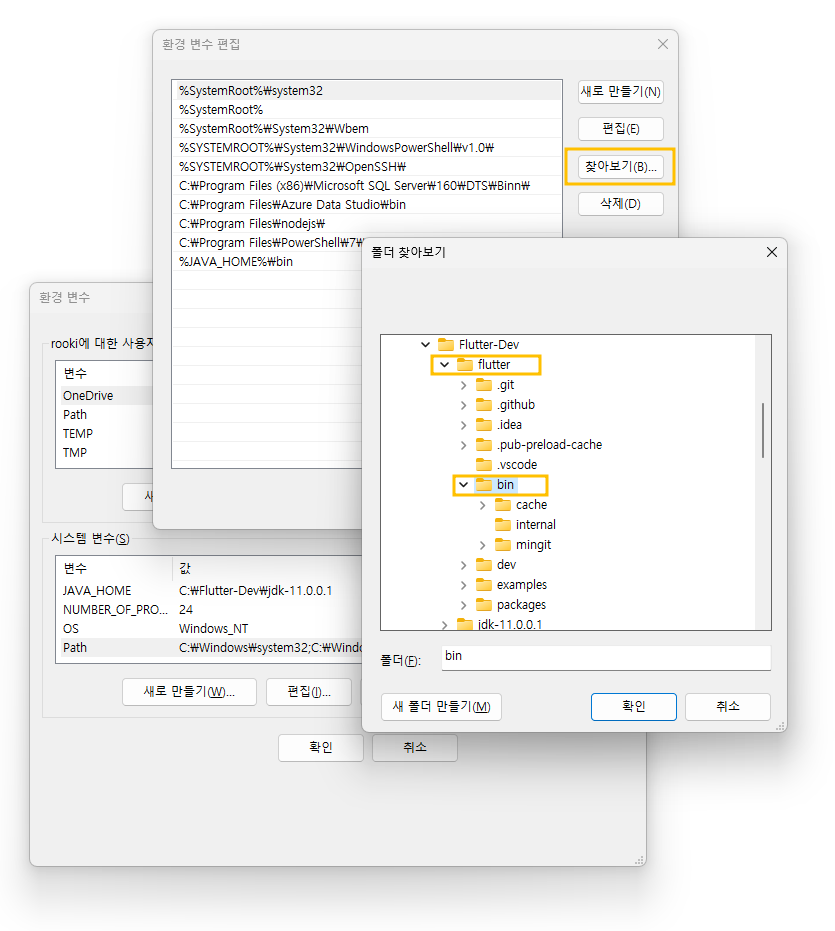Image resolution: width=835 pixels, height=931 pixels.
Task: Select the WindowsPowerShell\v1.0 path entry
Action: [x=366, y=147]
